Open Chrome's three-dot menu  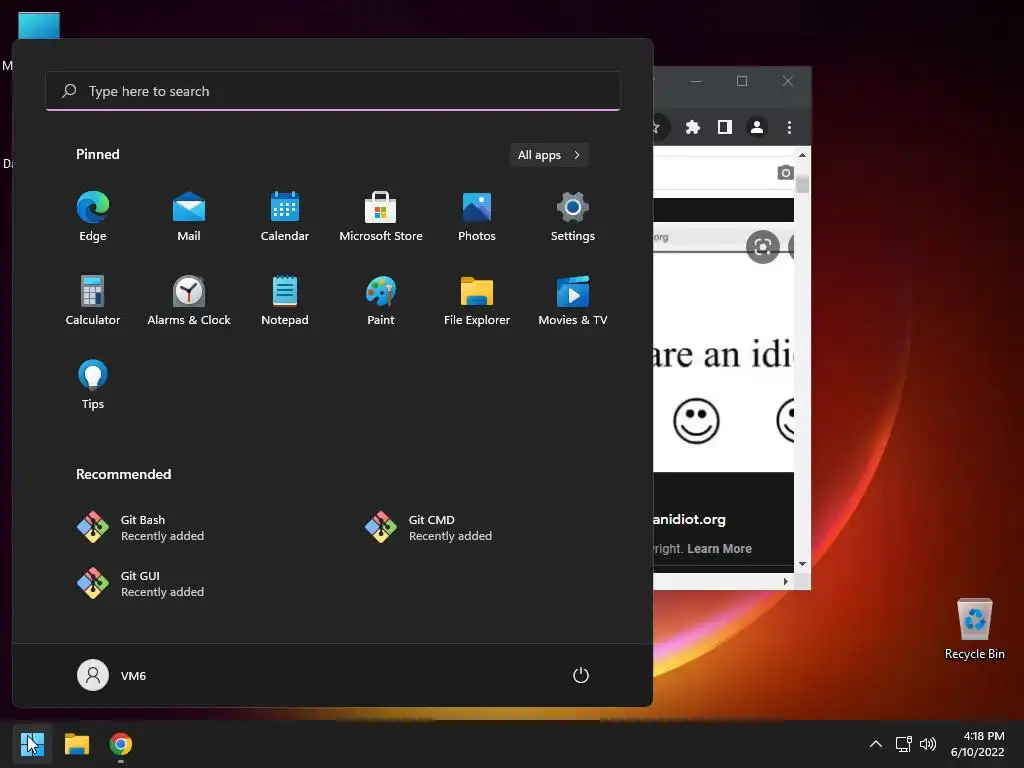(789, 127)
